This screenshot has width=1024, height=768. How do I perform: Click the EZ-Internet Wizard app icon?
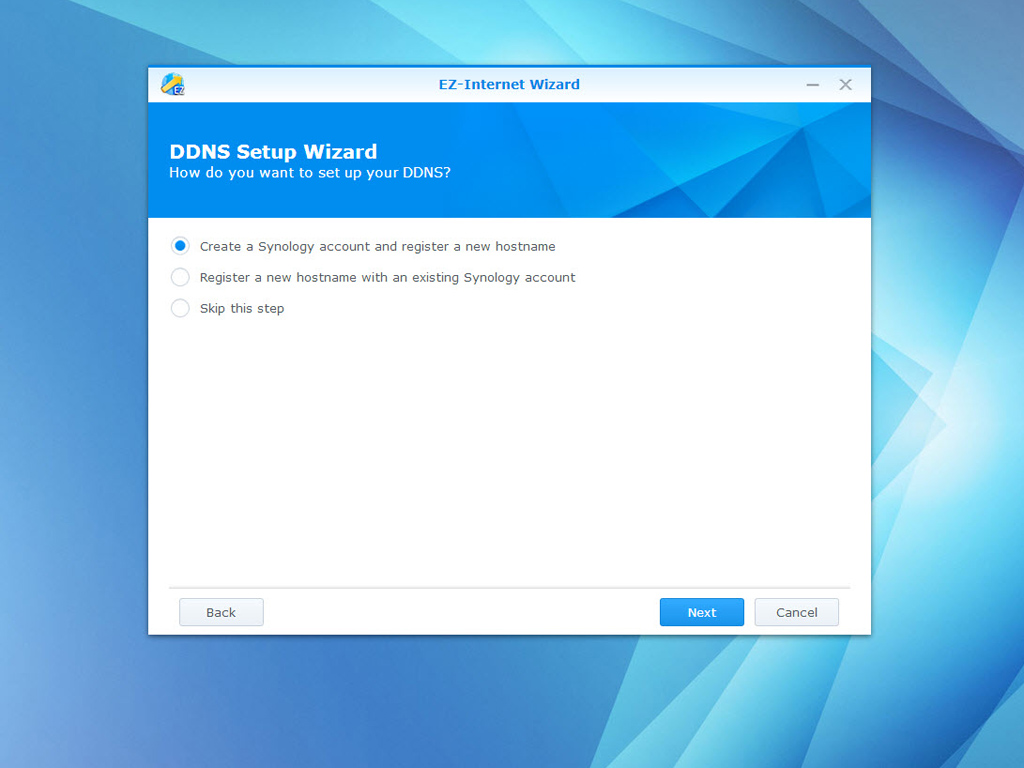[x=173, y=84]
